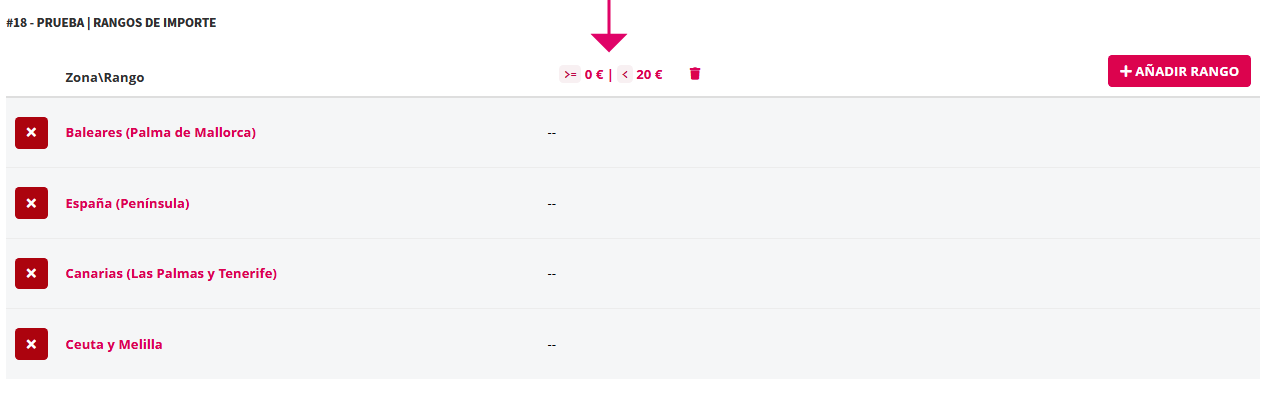
Task: Click the Añadir Rango button
Action: [x=1179, y=71]
